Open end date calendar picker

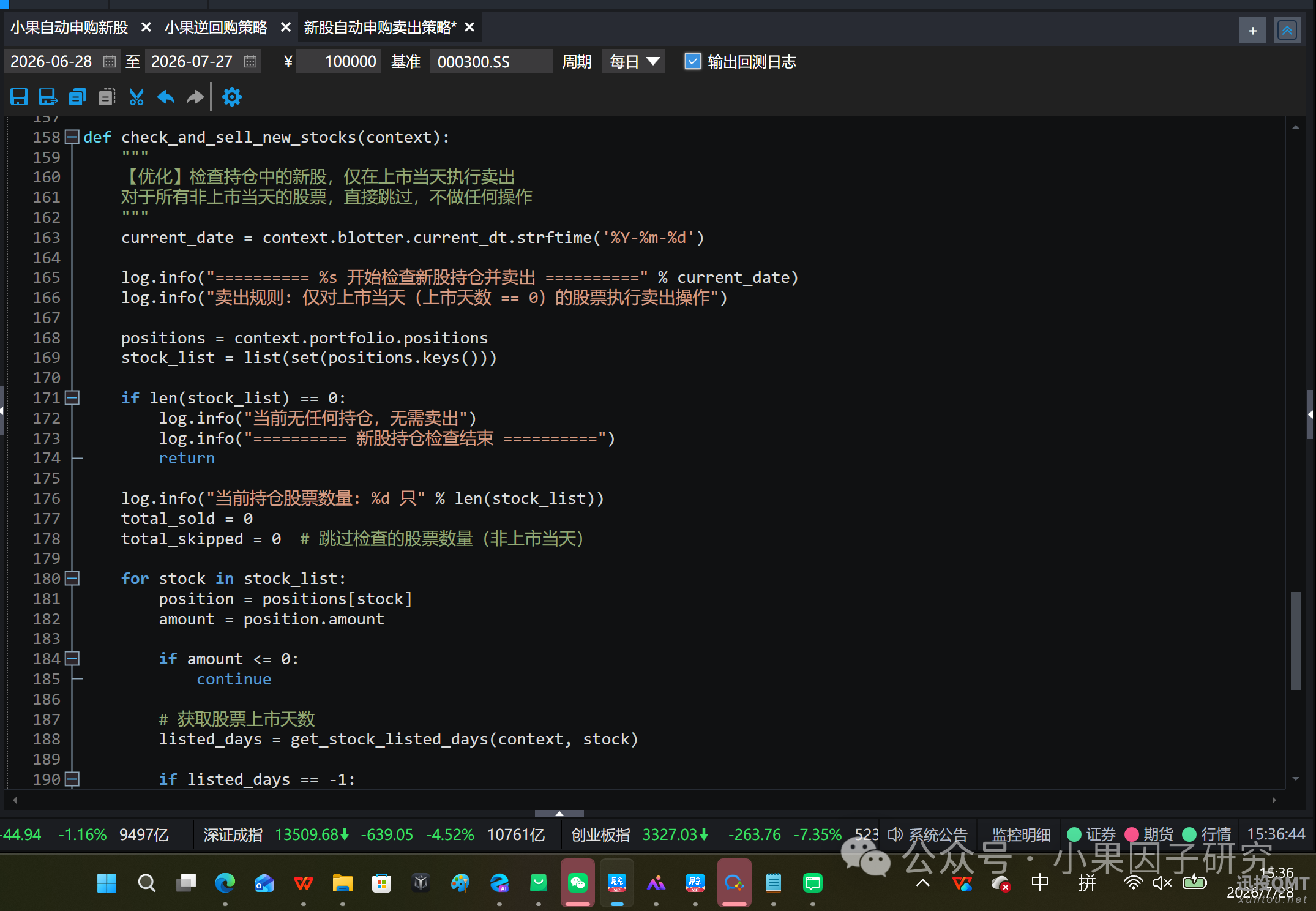(x=250, y=61)
